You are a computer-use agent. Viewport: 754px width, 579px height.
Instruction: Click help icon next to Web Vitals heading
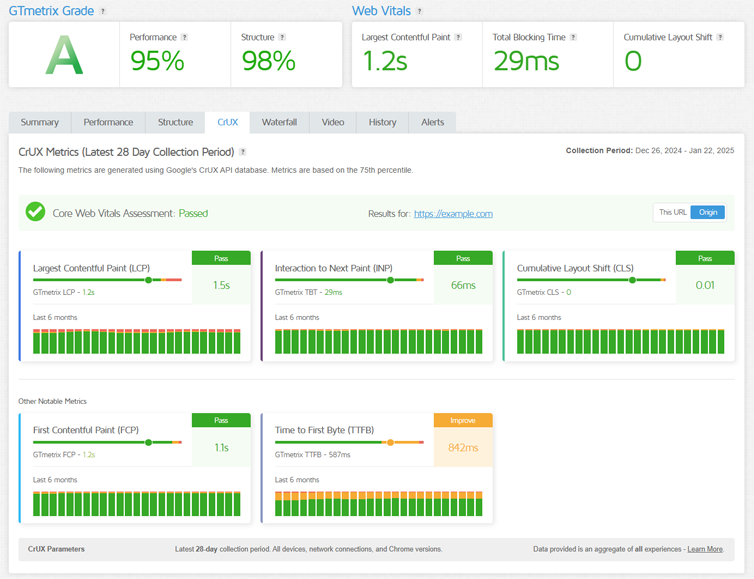[419, 11]
